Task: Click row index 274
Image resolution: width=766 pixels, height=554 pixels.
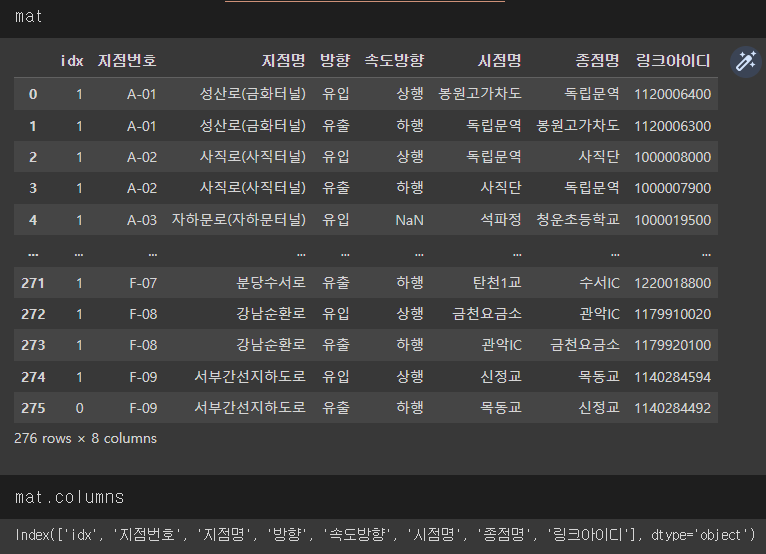Action: (x=33, y=377)
